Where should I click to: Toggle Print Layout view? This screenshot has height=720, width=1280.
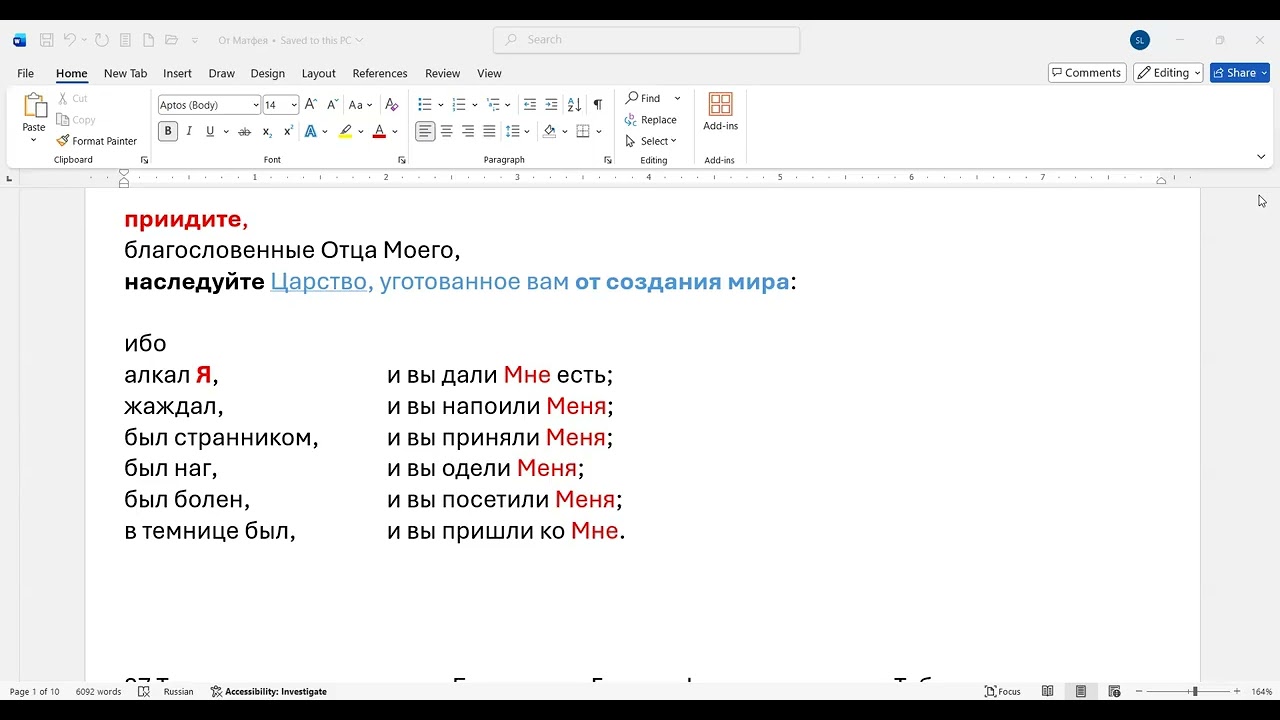1081,691
